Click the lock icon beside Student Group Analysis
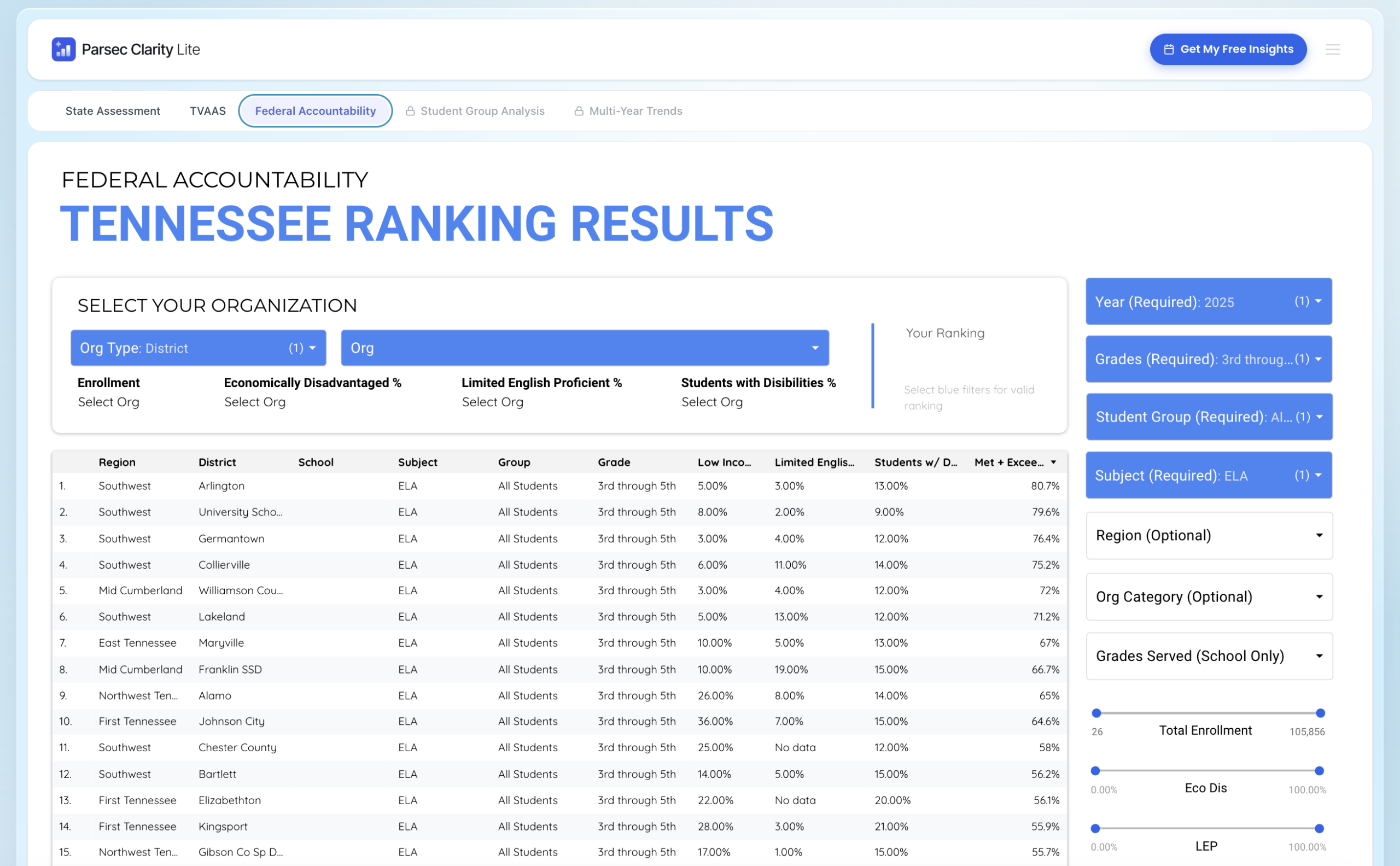The height and width of the screenshot is (866, 1400). click(x=410, y=111)
